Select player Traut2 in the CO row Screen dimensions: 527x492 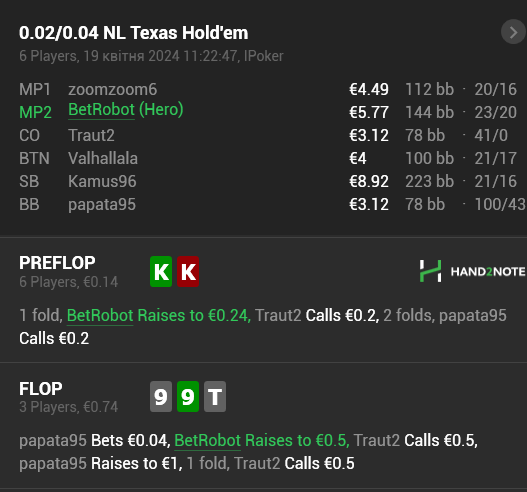coord(91,135)
